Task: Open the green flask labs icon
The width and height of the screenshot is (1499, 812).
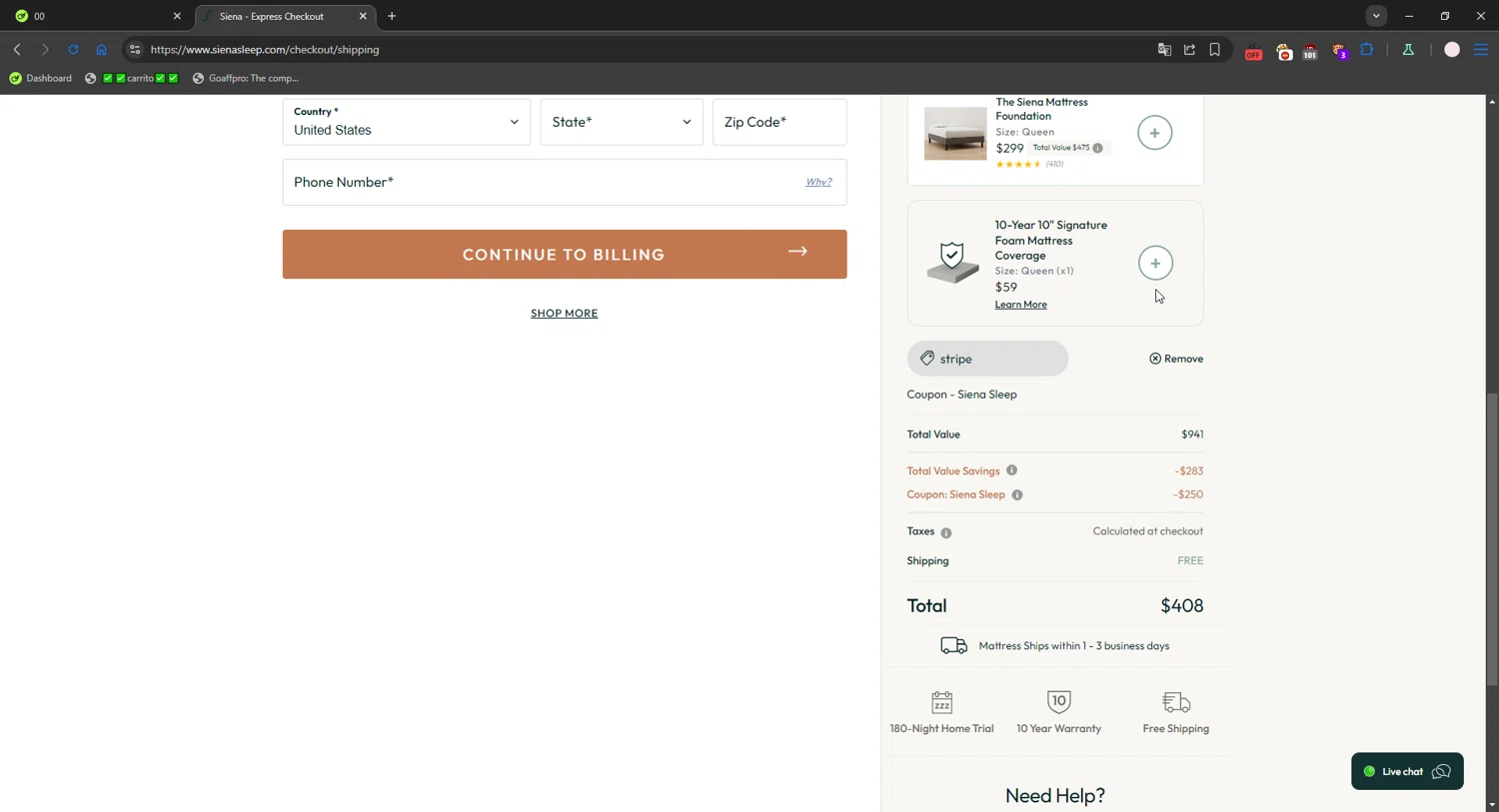Action: point(1408,49)
